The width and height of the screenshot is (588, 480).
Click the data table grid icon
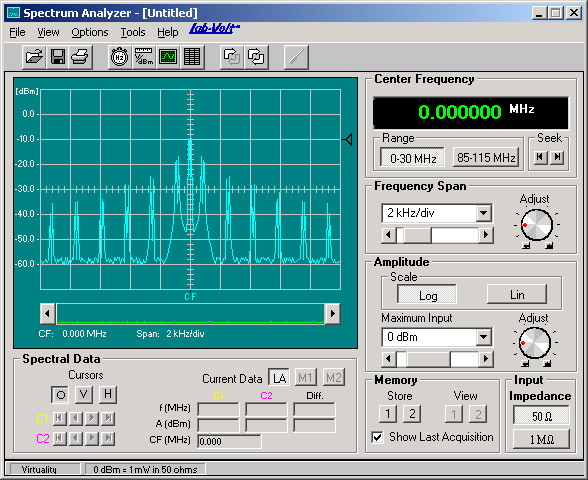click(192, 57)
